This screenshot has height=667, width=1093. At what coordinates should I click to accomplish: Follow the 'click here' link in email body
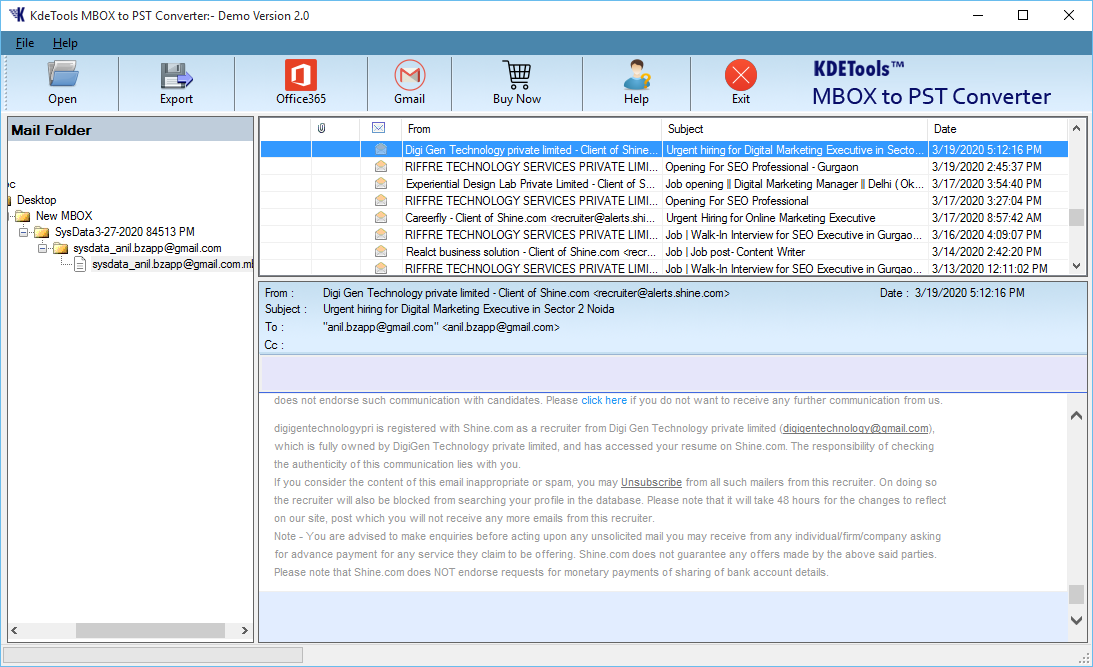604,400
